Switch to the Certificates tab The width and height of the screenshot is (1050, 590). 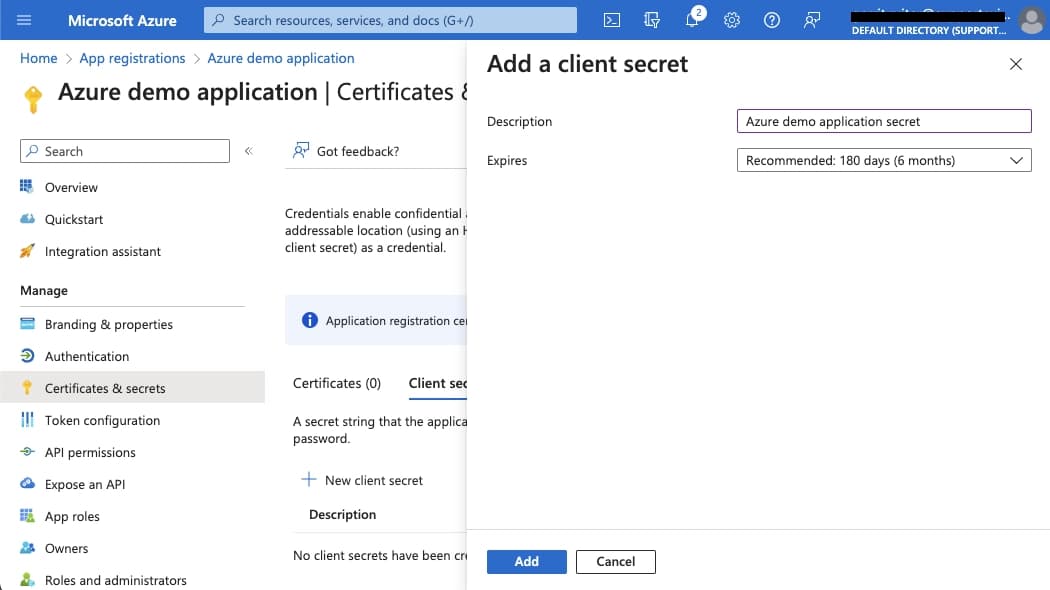coord(337,382)
